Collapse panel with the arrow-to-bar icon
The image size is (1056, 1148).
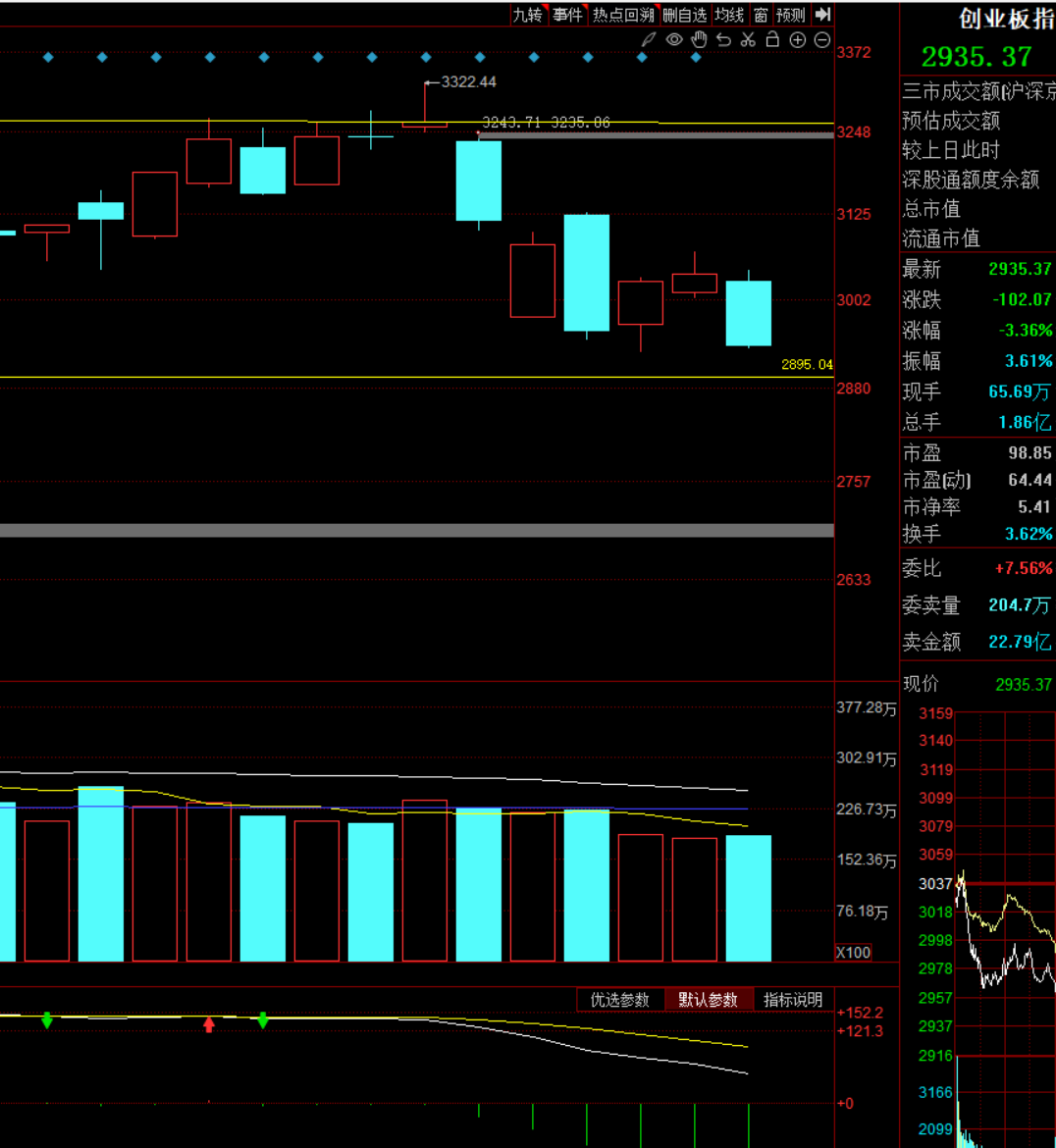tap(823, 15)
